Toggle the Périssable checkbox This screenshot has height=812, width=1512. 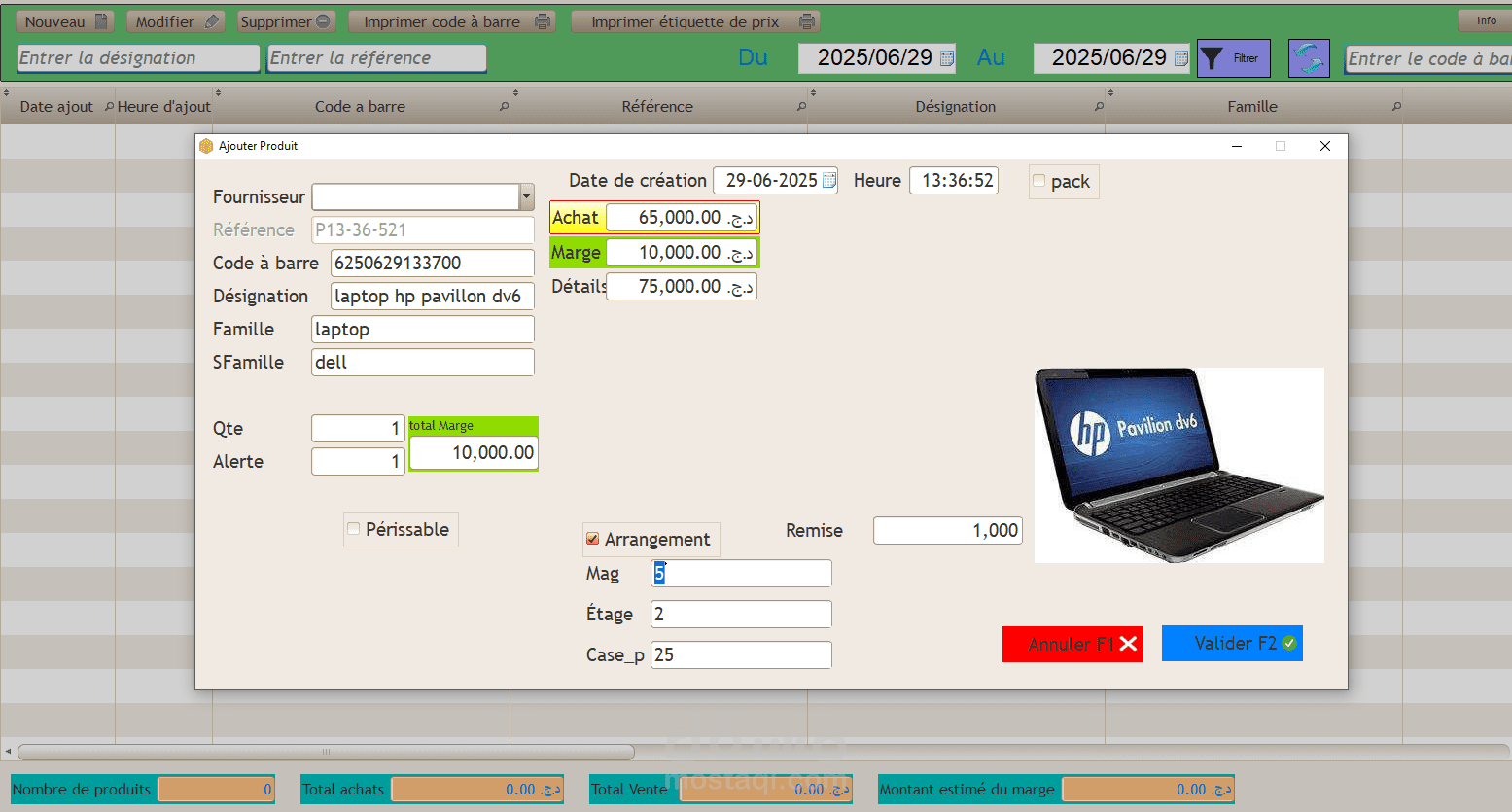pos(353,529)
